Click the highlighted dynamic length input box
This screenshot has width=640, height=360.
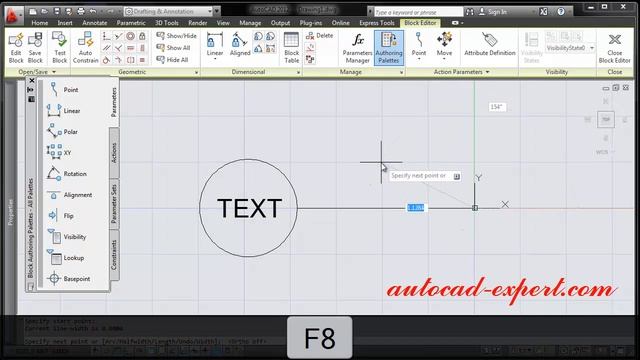click(416, 208)
